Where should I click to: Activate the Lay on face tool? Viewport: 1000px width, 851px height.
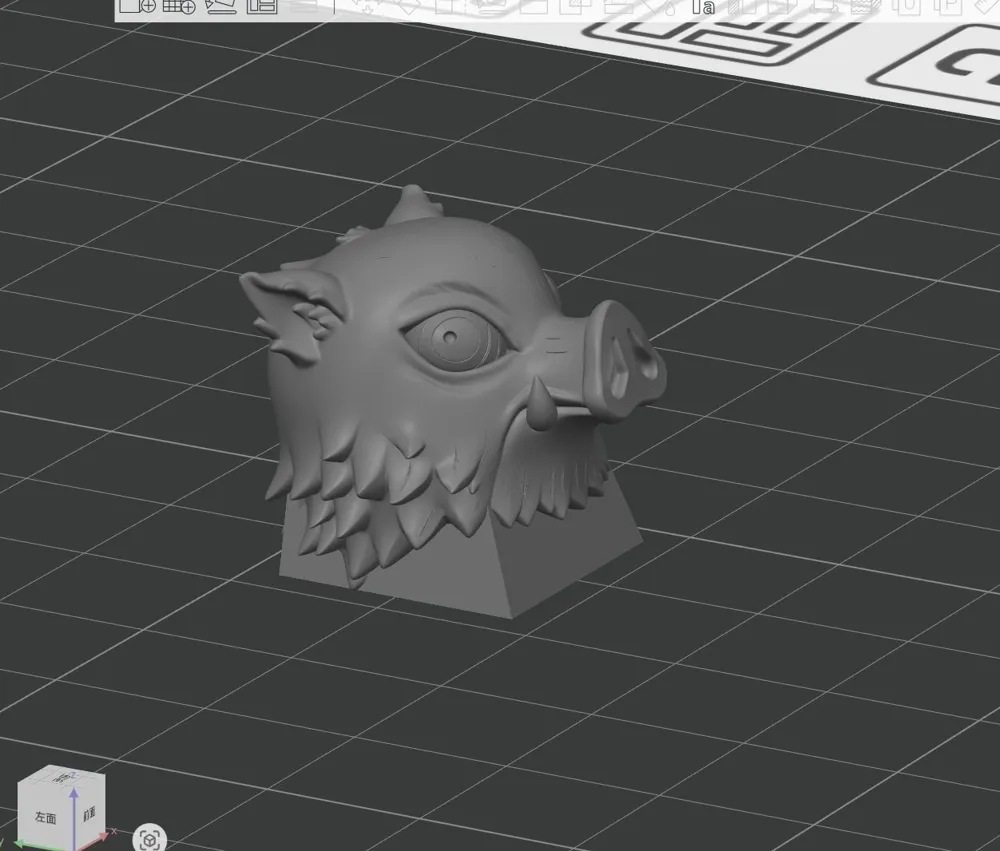pos(488,6)
